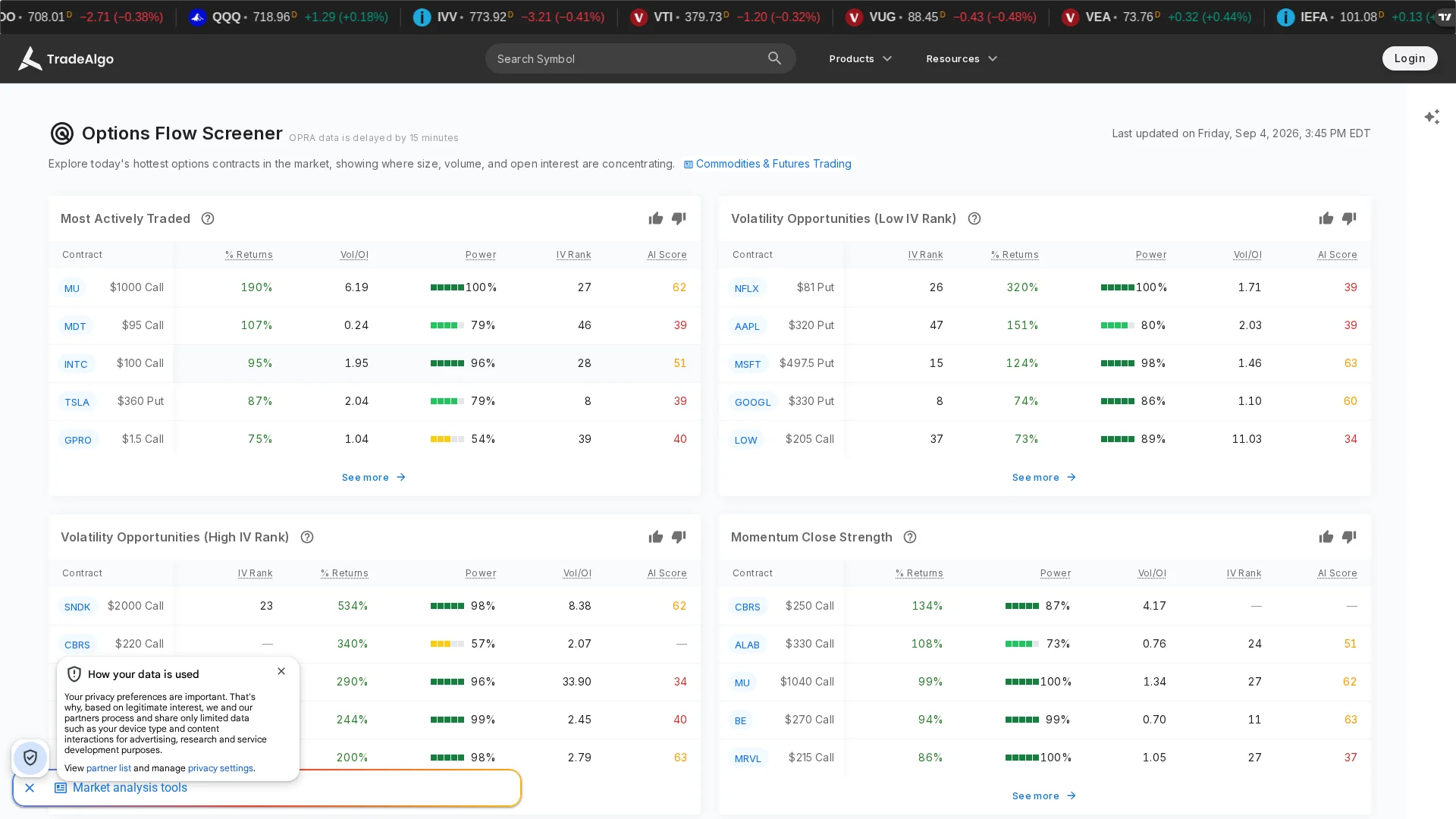See more Low IV Rank opportunities

pos(1044,478)
